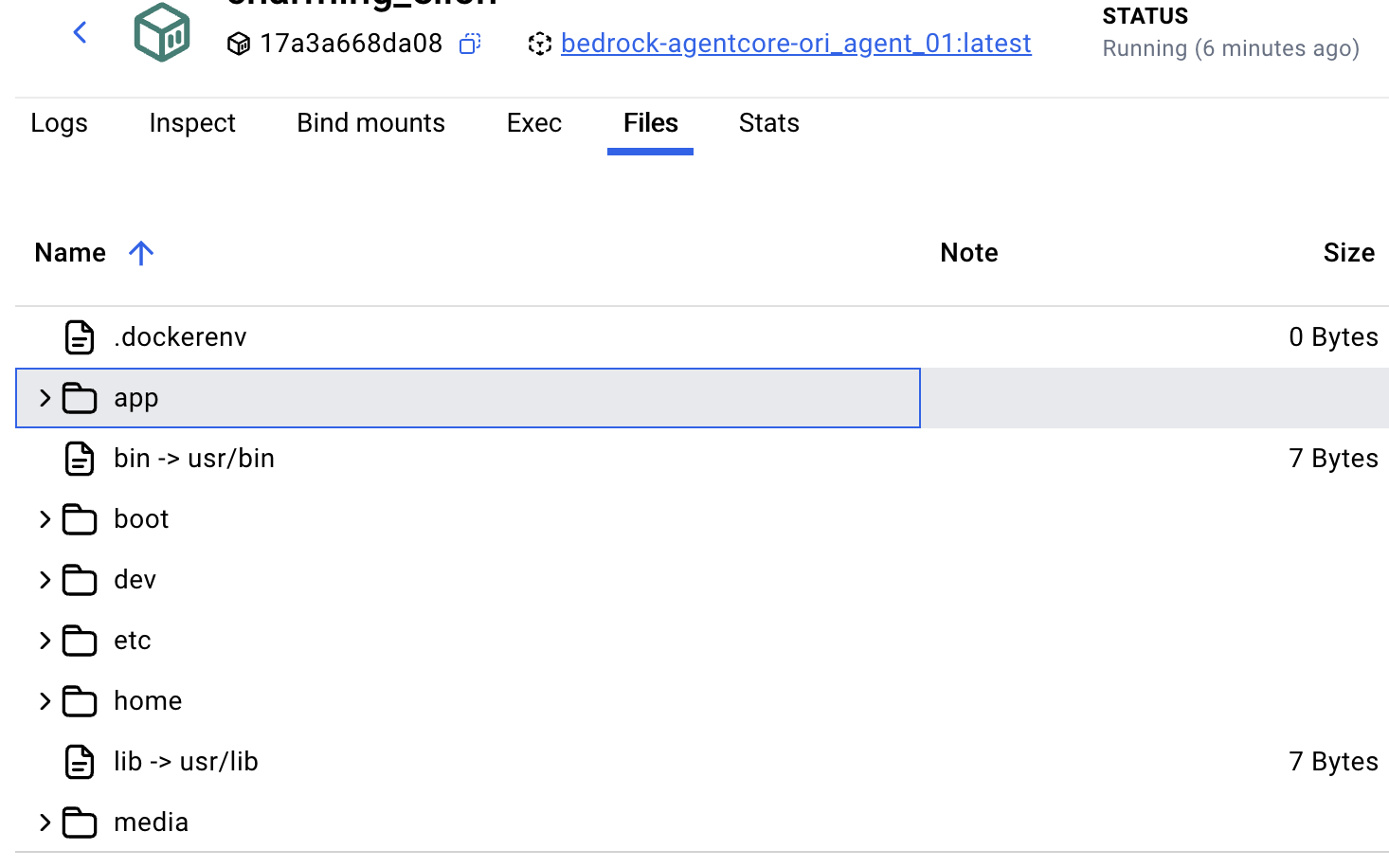Screen dimensions: 1389x868
Task: Toggle sort order using the Name column arrow
Action: 141,253
